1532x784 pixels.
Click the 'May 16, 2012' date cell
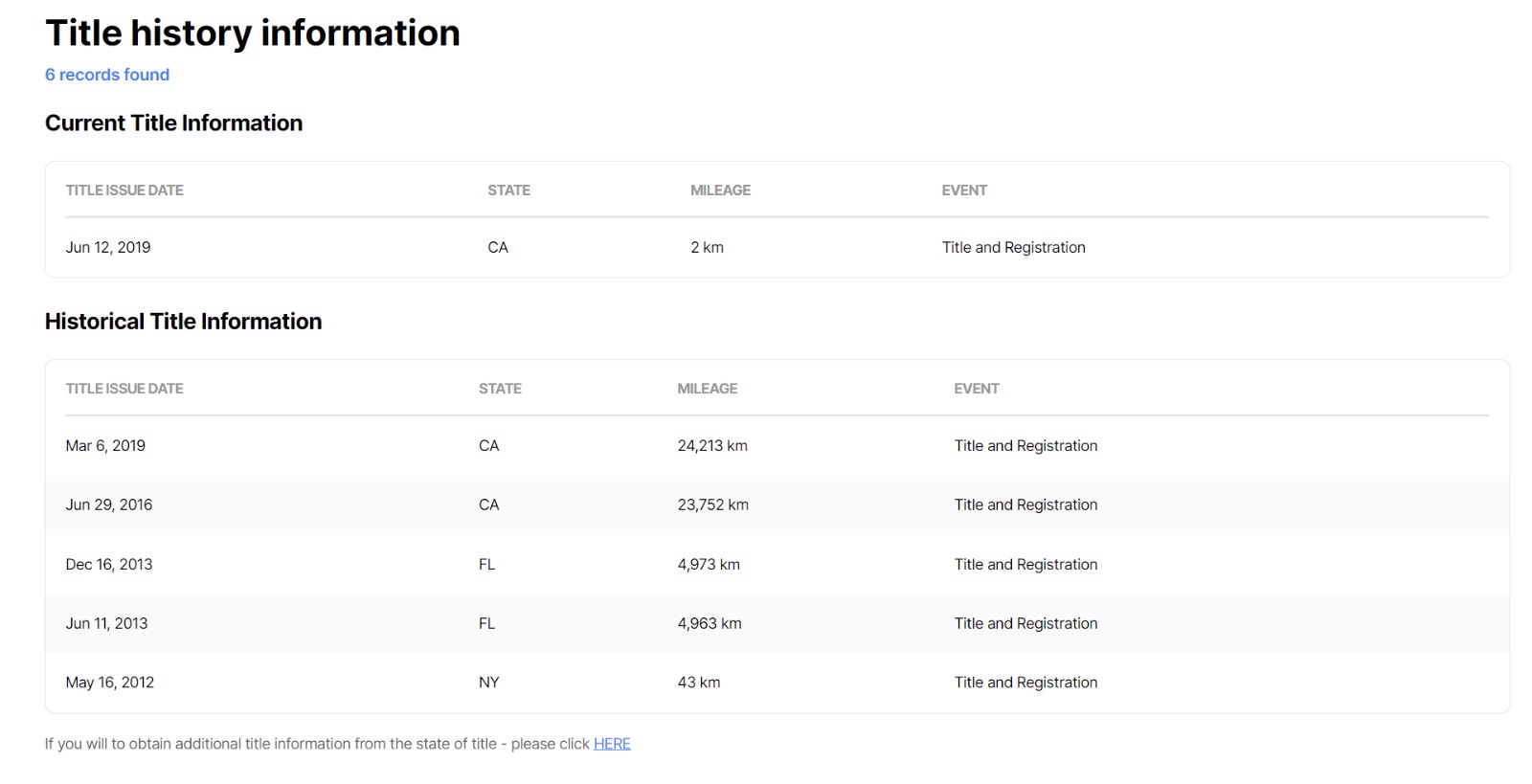pyautogui.click(x=110, y=683)
